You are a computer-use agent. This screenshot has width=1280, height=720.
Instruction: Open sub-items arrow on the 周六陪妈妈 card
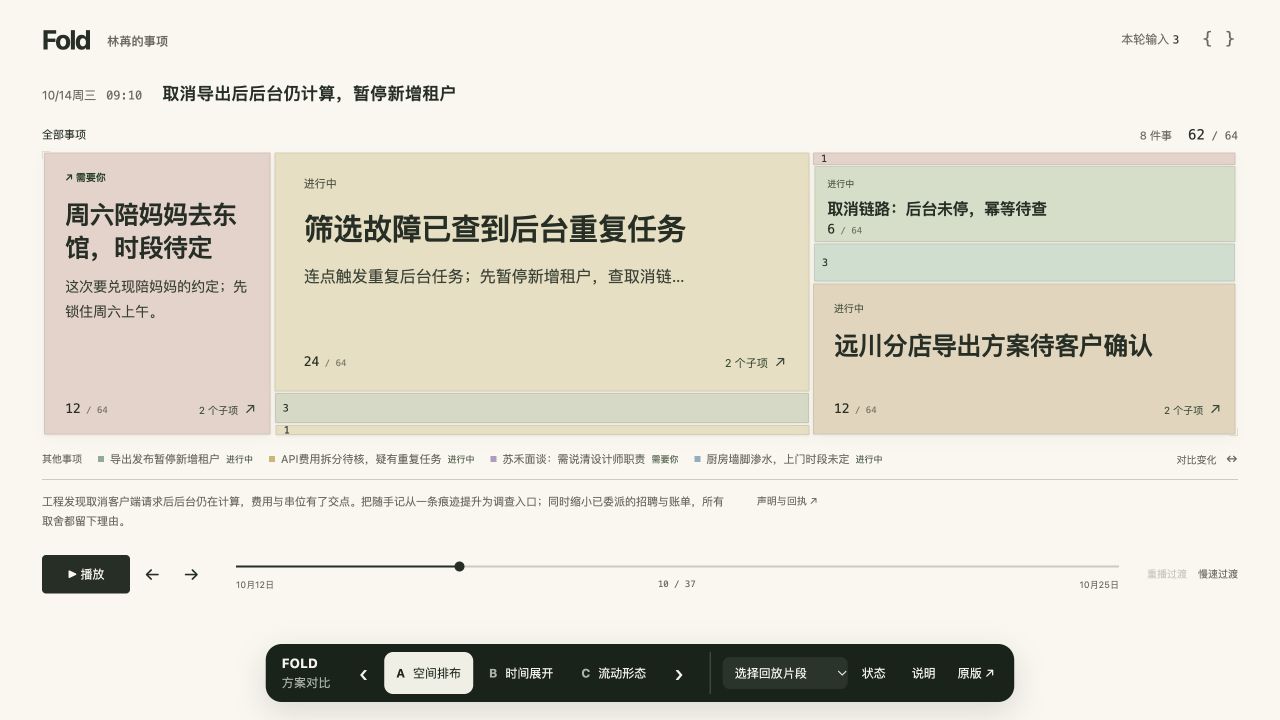pos(250,409)
